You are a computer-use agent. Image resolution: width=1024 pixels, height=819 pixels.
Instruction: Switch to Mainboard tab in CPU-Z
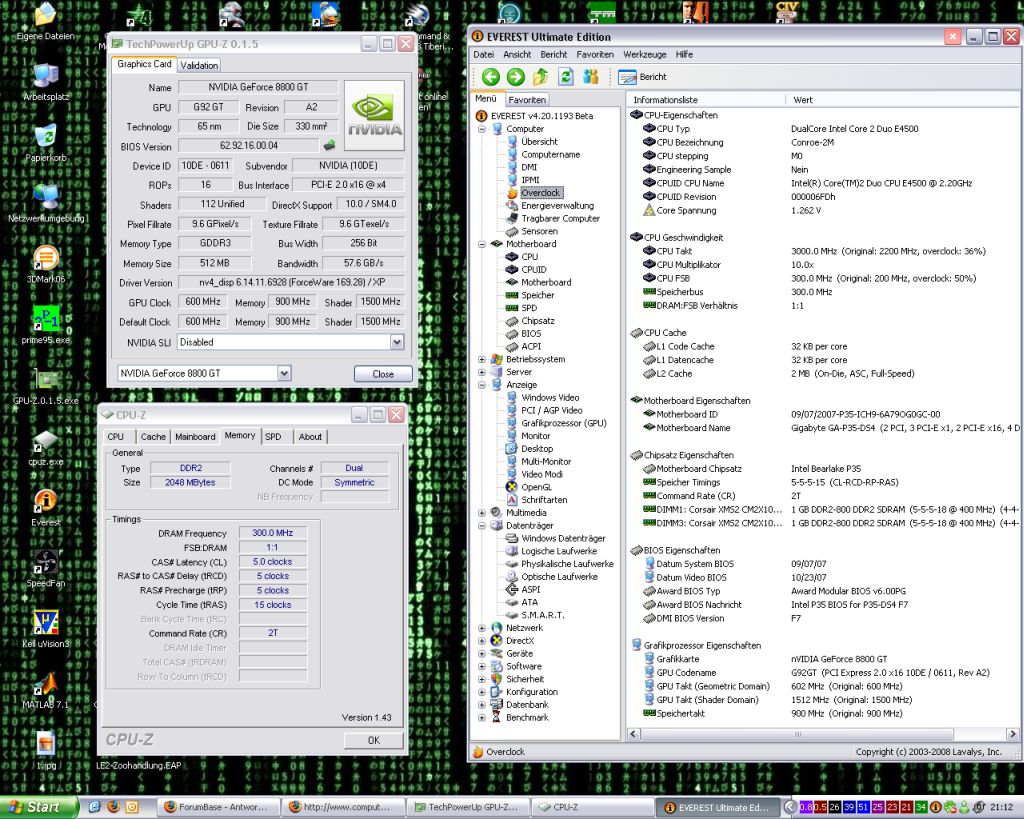195,437
